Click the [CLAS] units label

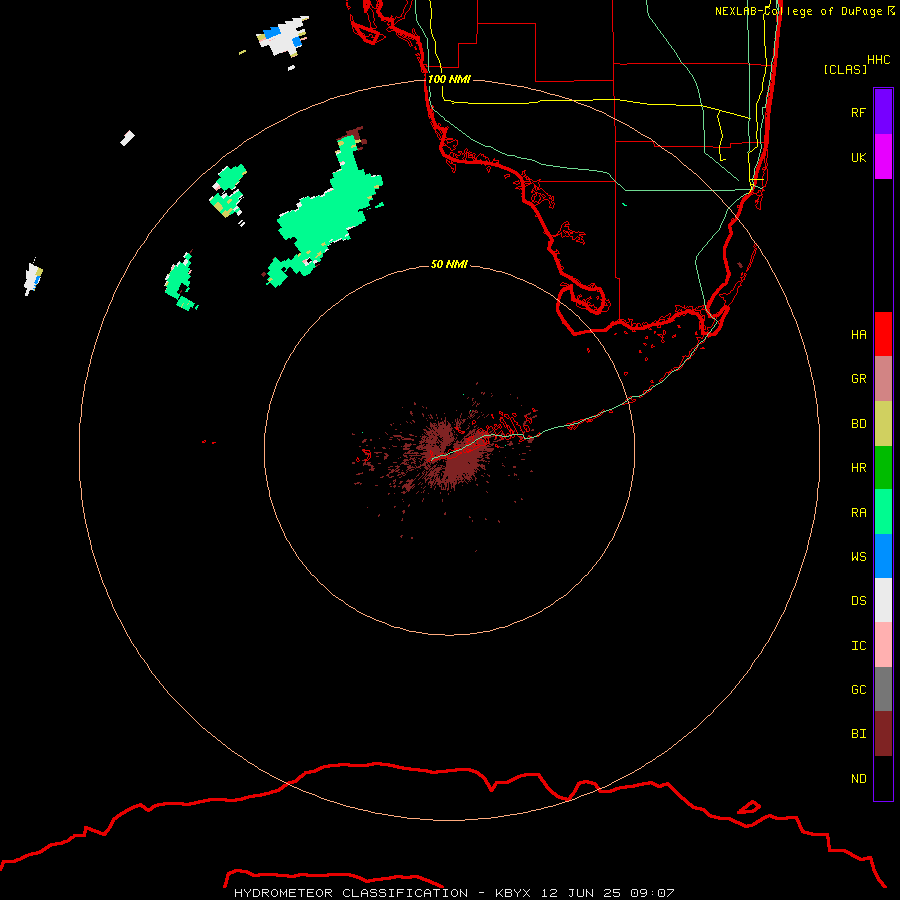click(x=845, y=70)
